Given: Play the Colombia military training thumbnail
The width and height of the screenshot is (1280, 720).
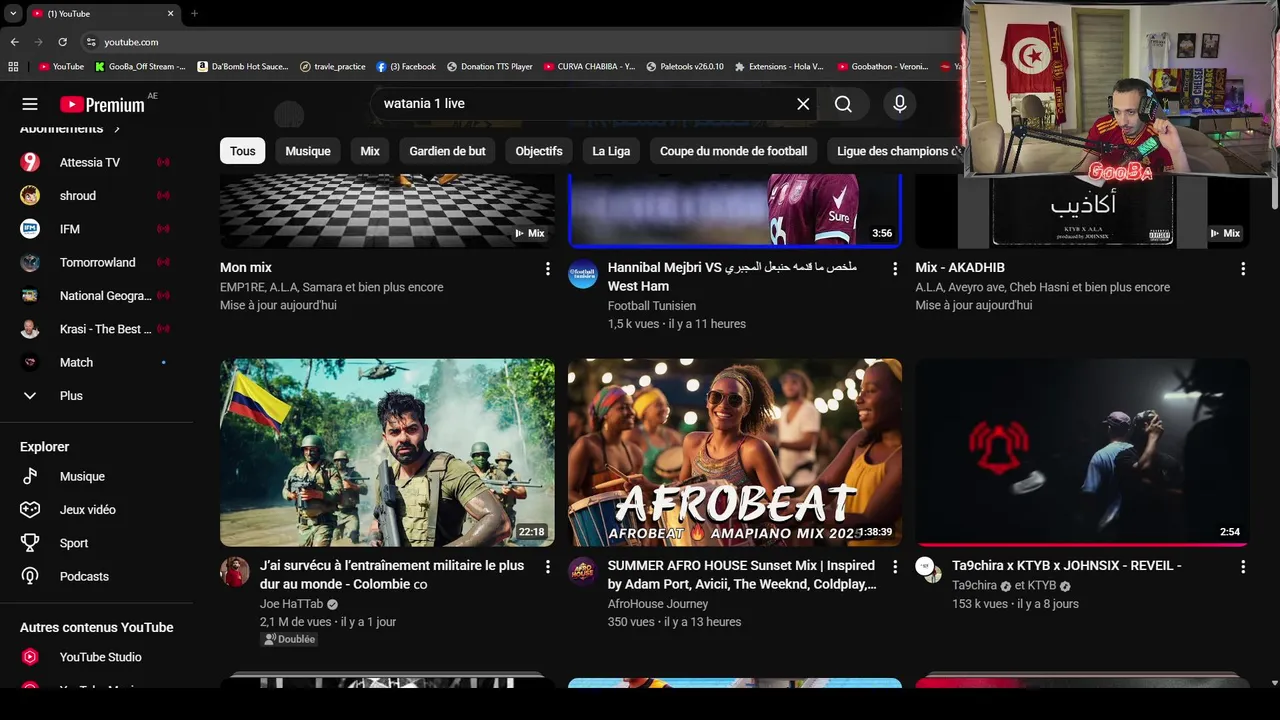Looking at the screenshot, I should click(x=387, y=453).
